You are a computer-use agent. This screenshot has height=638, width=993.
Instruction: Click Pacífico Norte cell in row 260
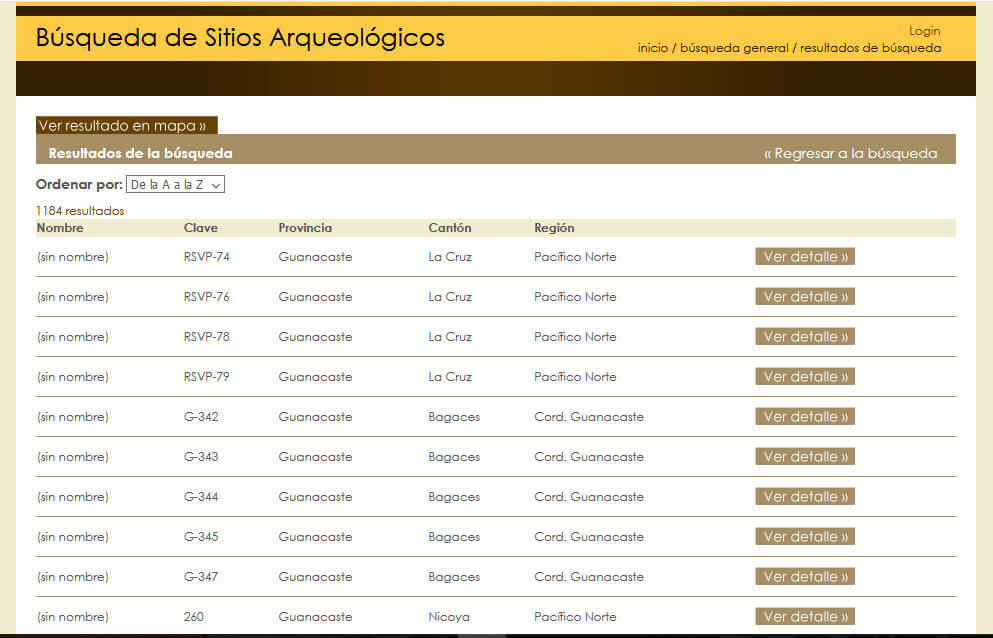pyautogui.click(x=575, y=616)
